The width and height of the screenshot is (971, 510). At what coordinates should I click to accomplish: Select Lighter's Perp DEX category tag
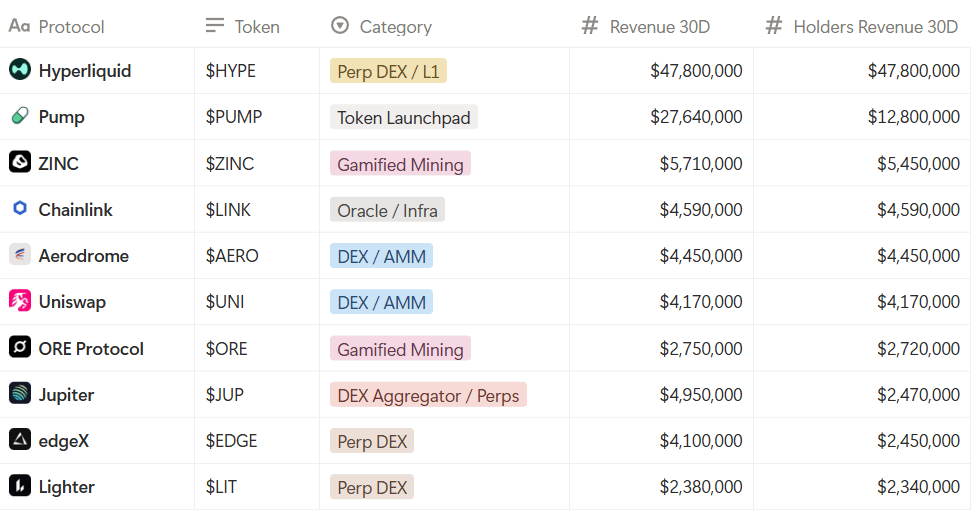(372, 487)
